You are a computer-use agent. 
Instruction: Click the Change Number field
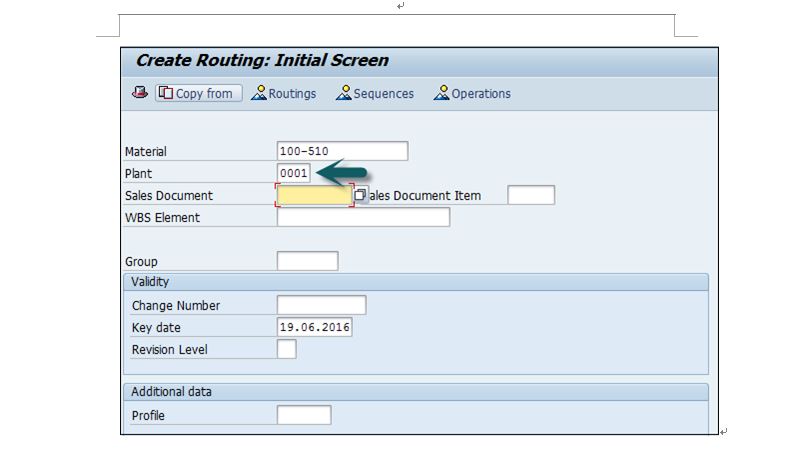click(x=322, y=305)
